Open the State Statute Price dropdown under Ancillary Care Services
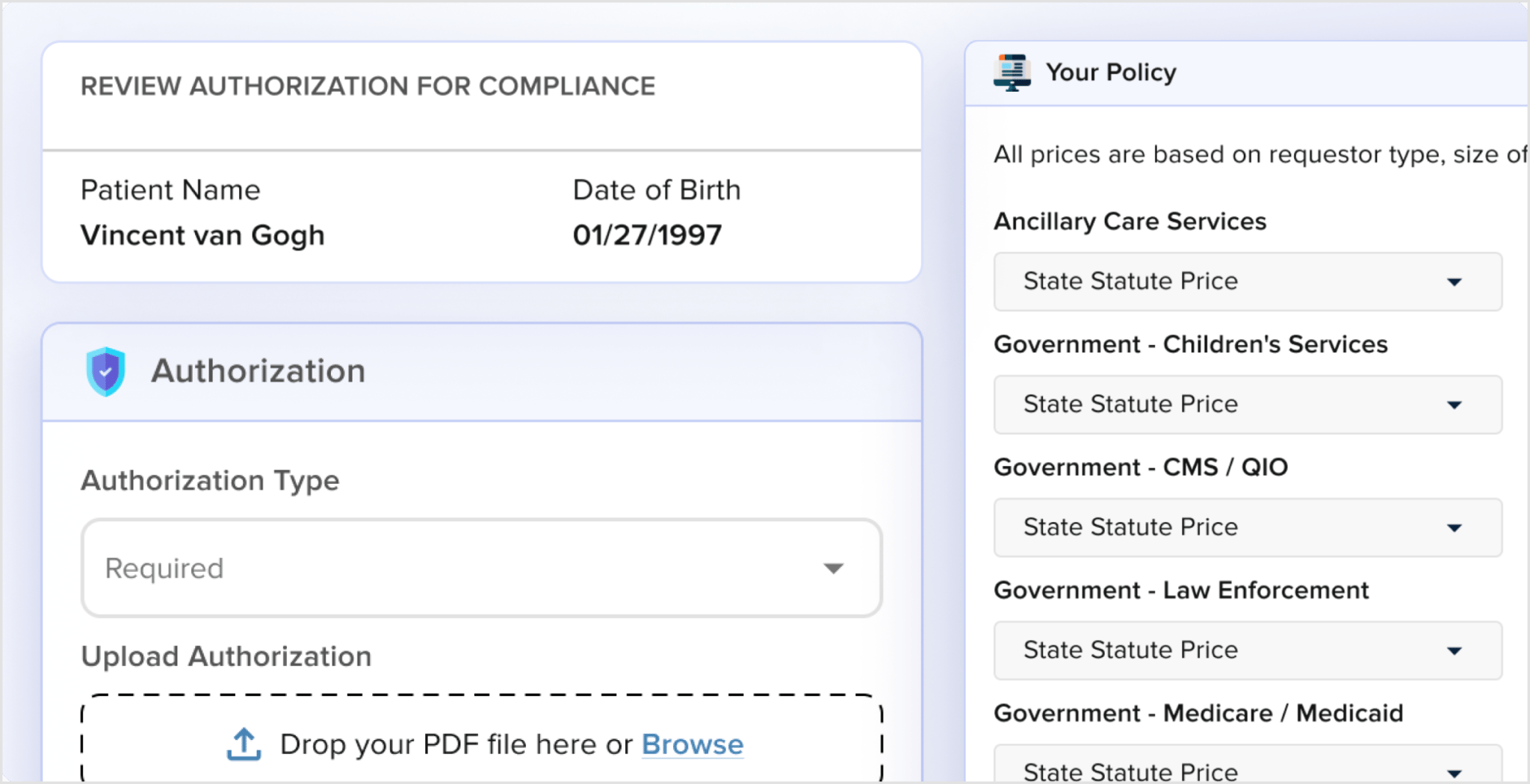 (1248, 281)
